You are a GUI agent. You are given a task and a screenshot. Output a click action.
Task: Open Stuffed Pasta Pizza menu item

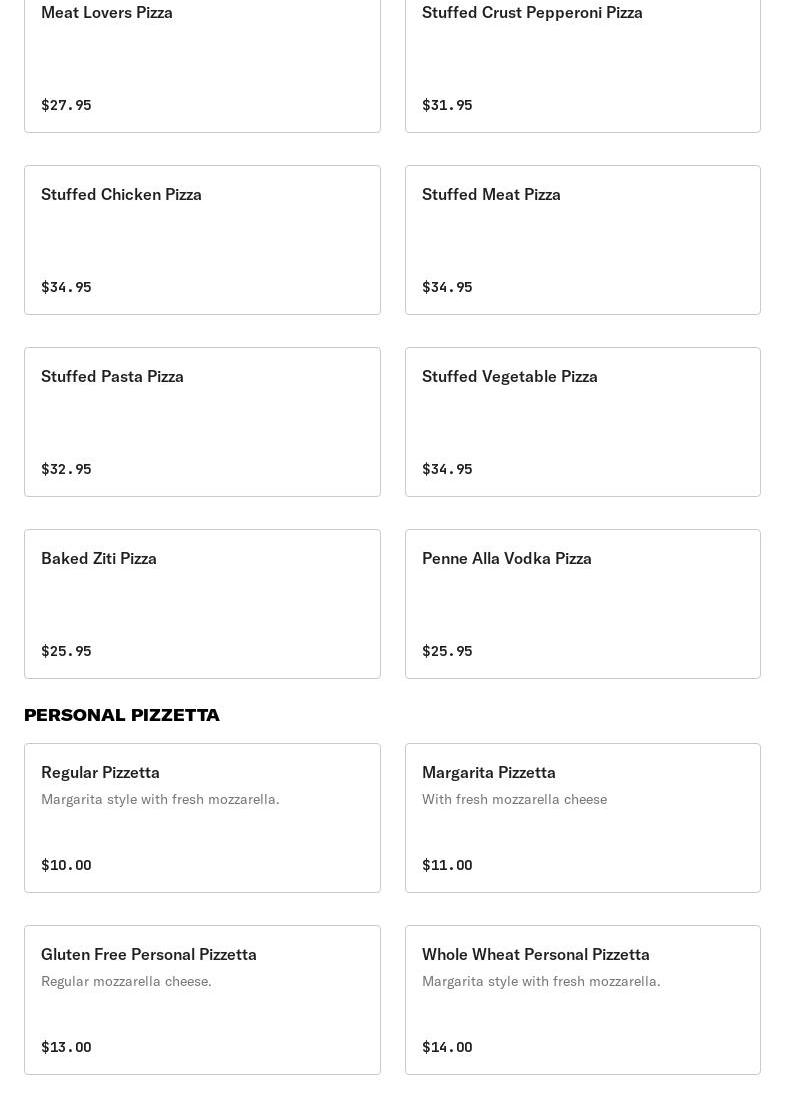(x=202, y=422)
